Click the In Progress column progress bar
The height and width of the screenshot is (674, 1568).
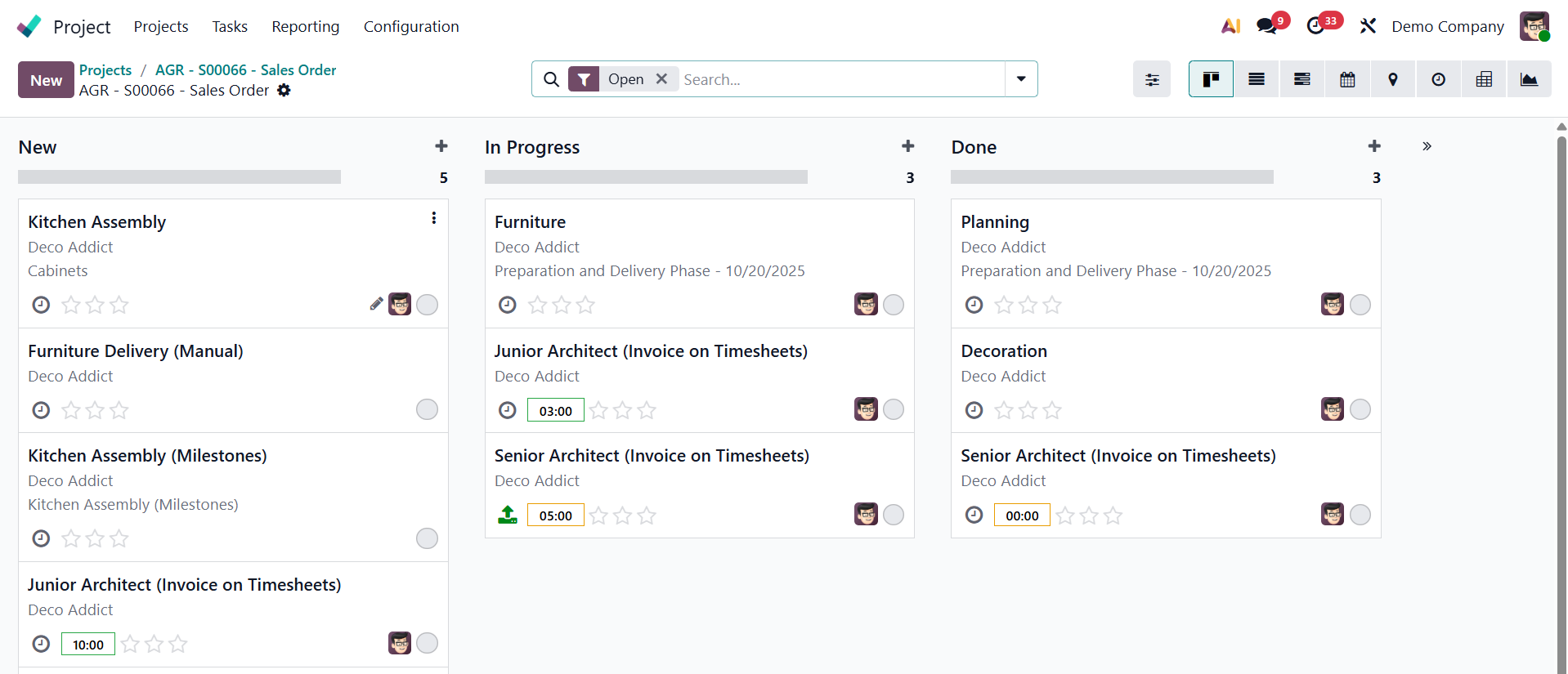[646, 177]
